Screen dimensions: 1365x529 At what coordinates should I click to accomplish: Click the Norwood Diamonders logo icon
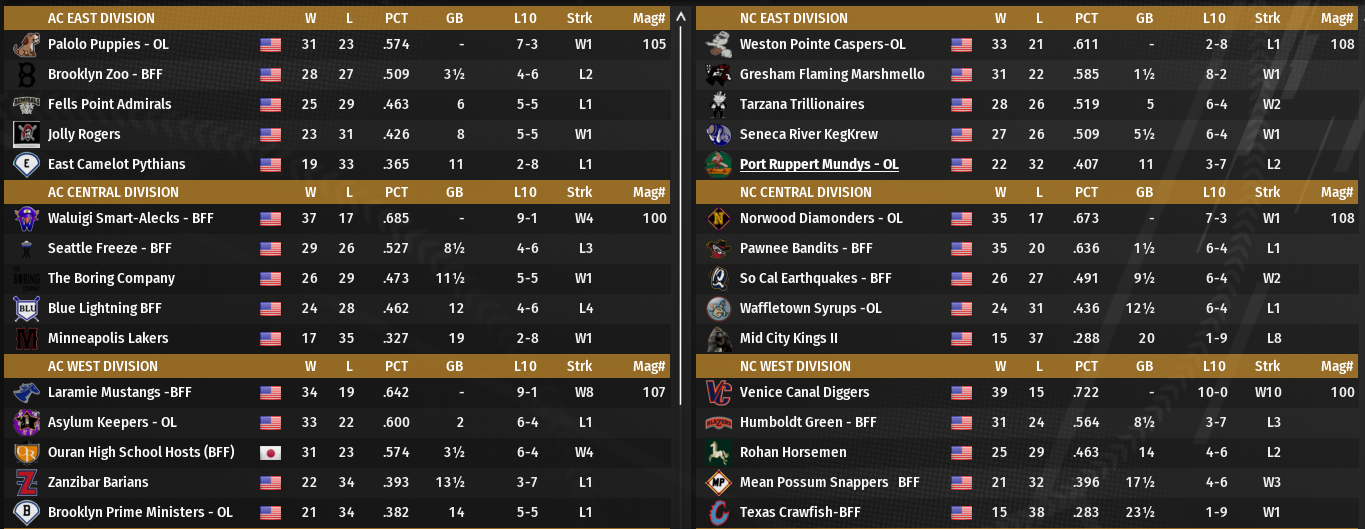[x=718, y=219]
